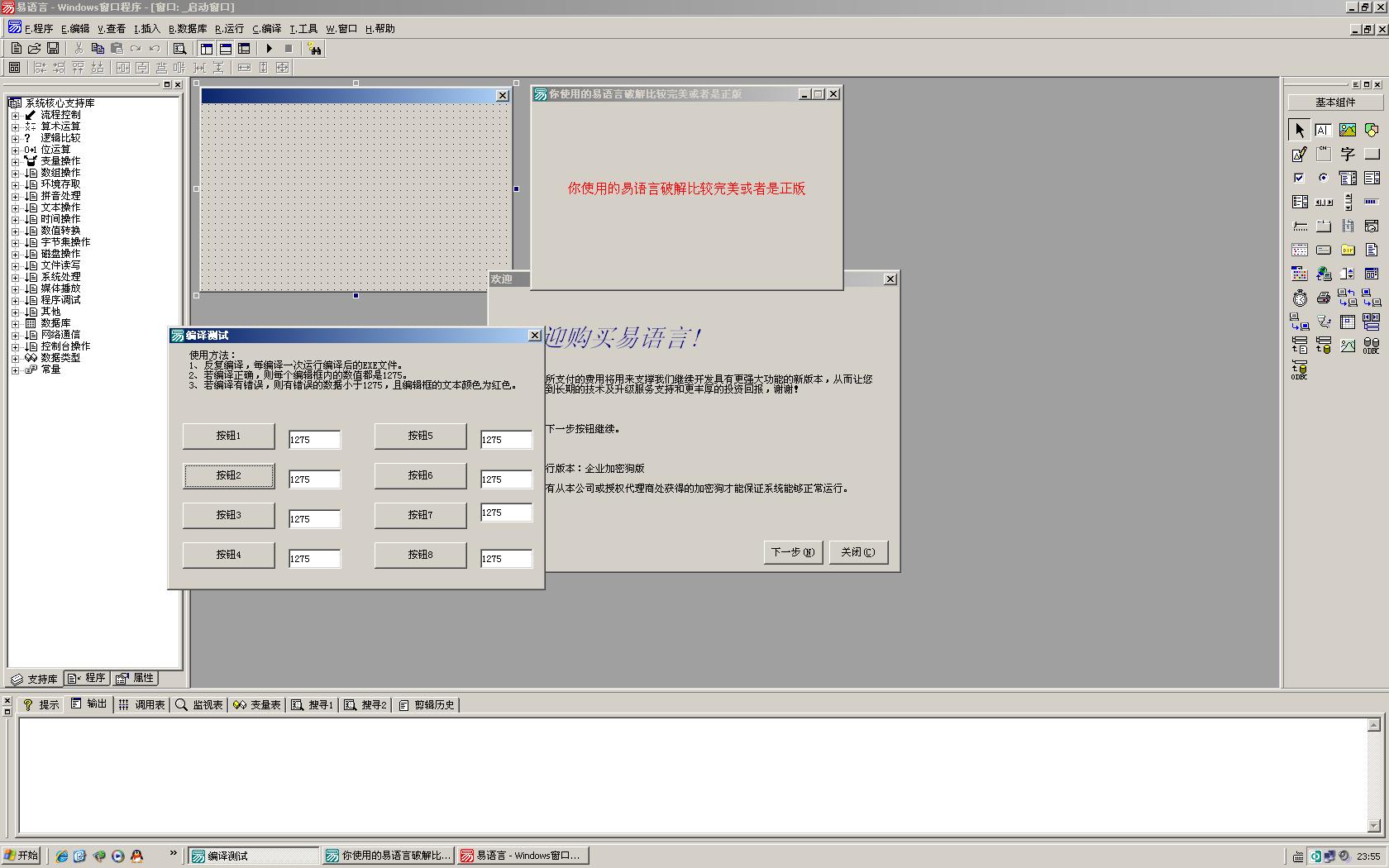Image resolution: width=1389 pixels, height=868 pixels.
Task: Select the pointer arrow tool in component palette
Action: coord(1299,130)
